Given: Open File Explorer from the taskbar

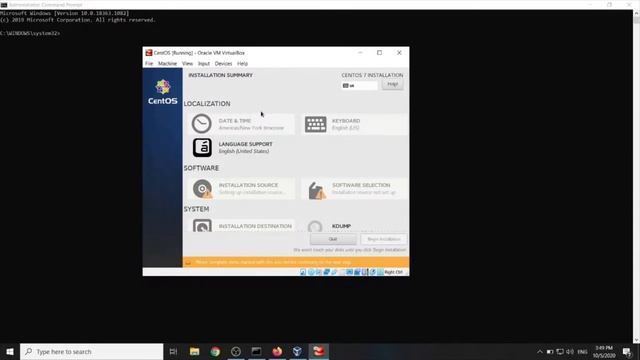Looking at the screenshot, I should pos(195,351).
